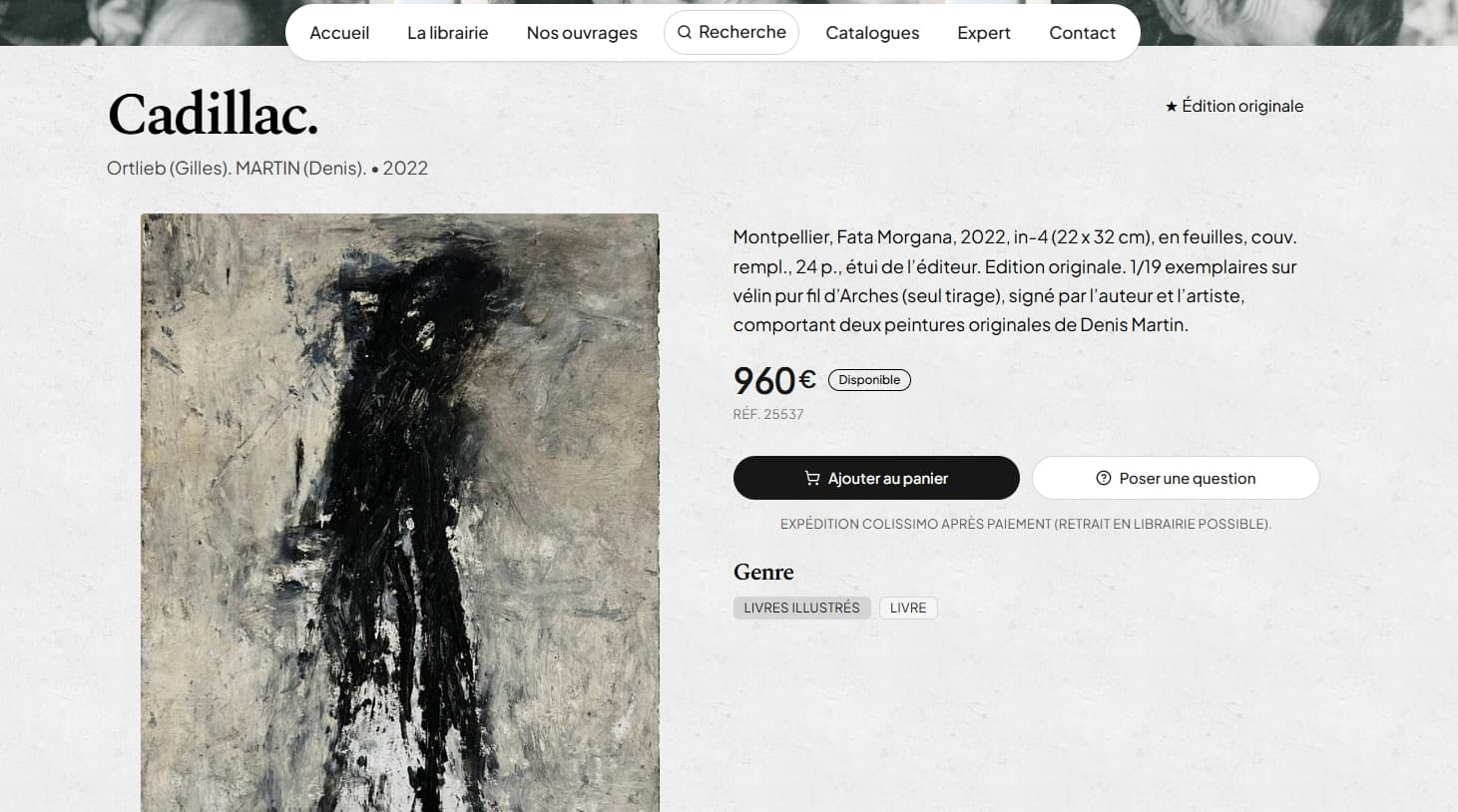Click the Recherche search button
The width and height of the screenshot is (1458, 812).
[x=731, y=32]
